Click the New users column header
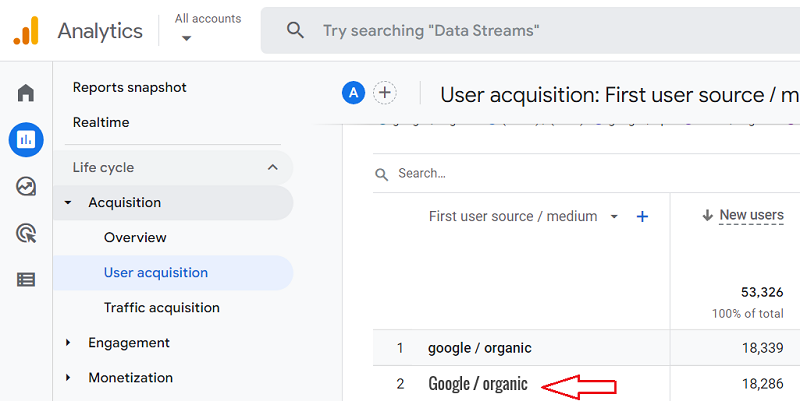This screenshot has width=800, height=401. [752, 215]
